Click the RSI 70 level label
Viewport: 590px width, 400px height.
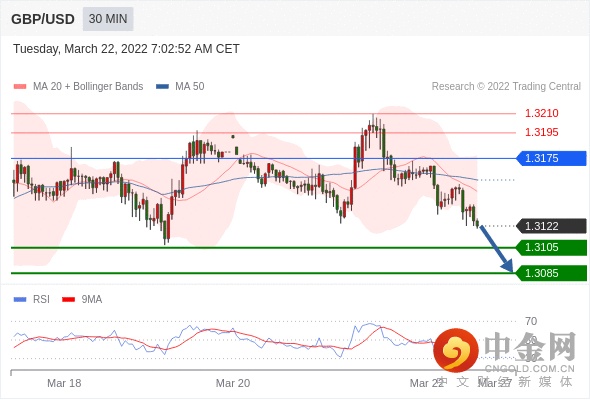[531, 321]
